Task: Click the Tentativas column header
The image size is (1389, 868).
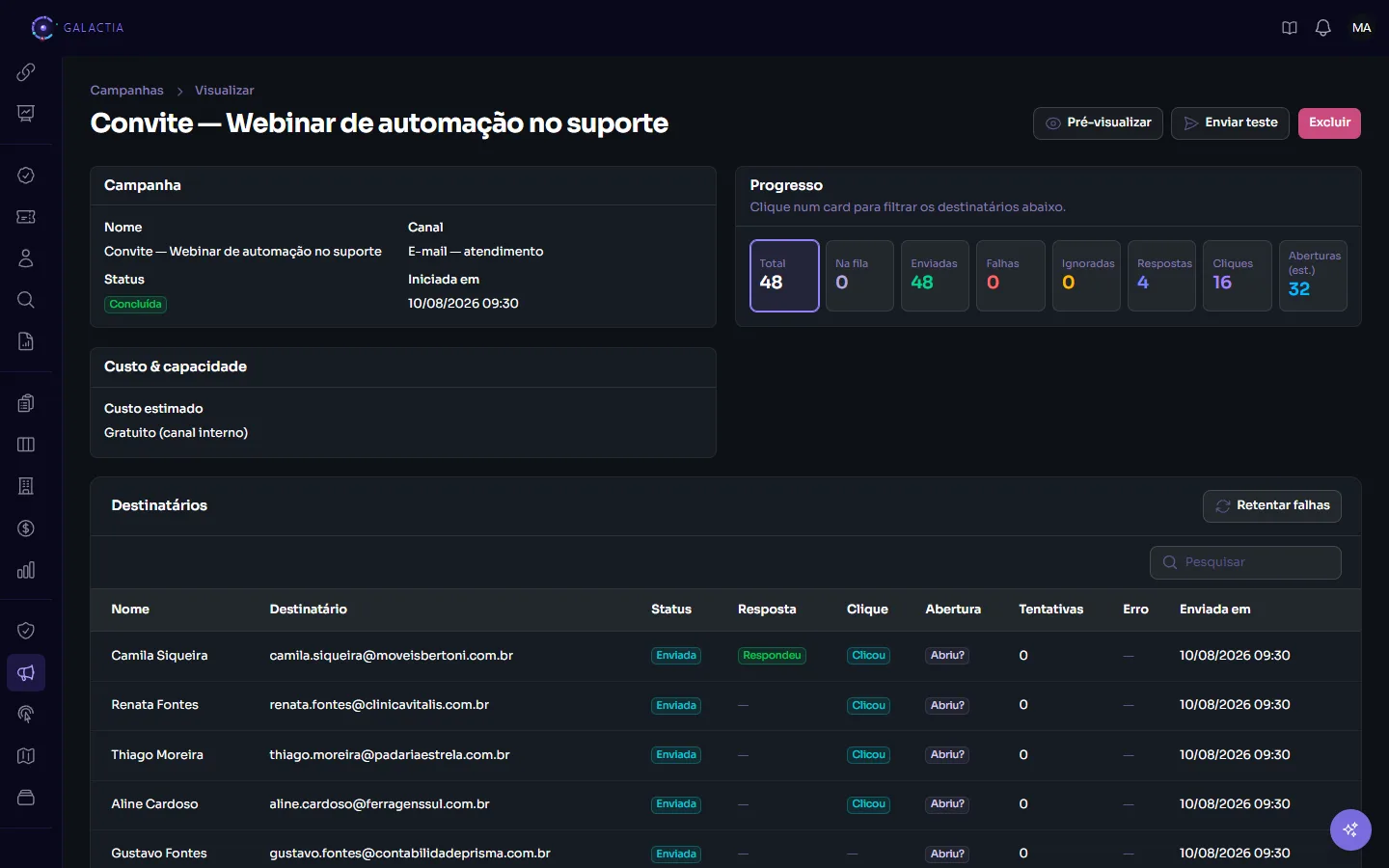Action: (1050, 610)
